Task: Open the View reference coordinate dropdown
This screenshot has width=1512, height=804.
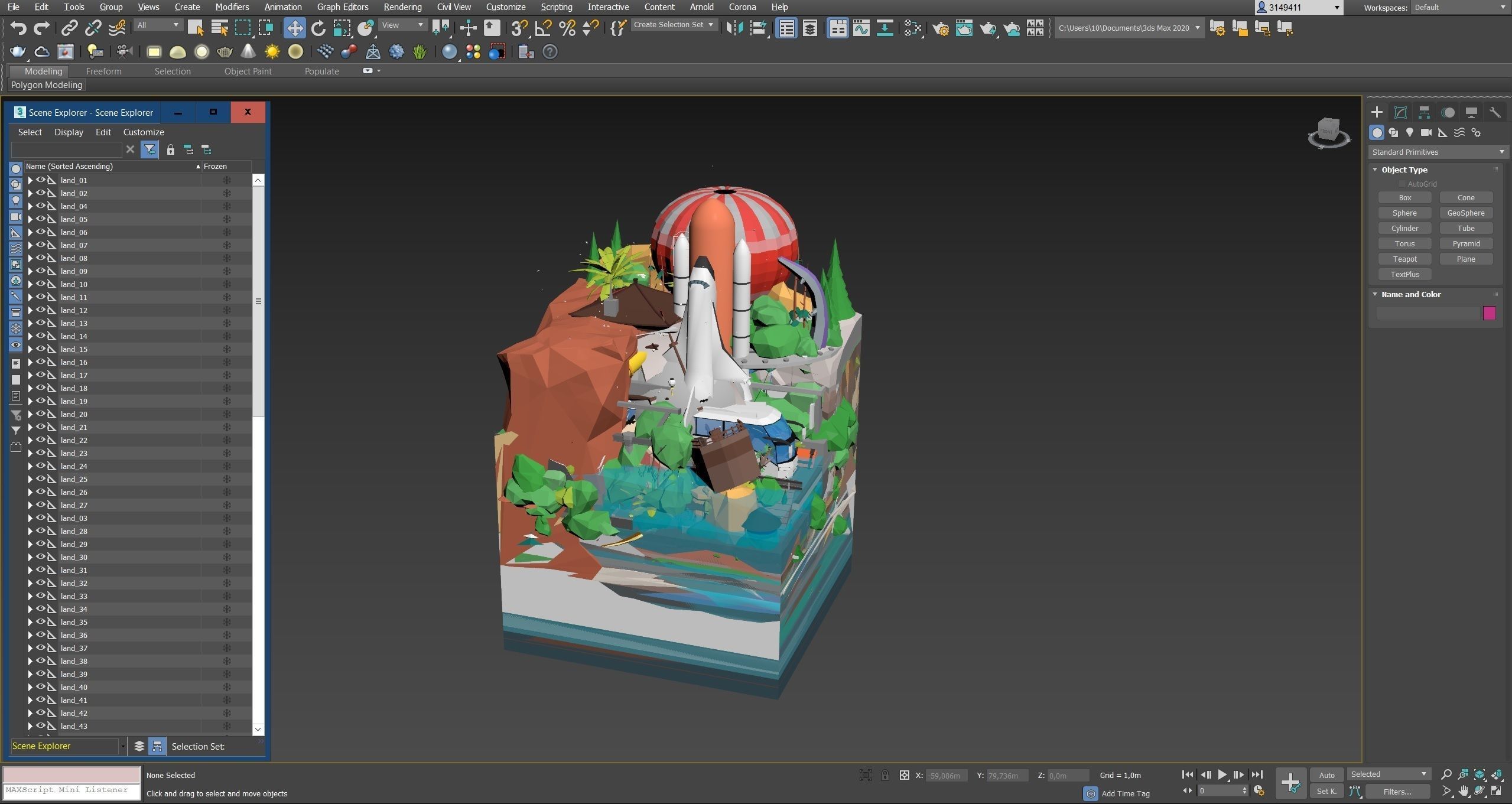Action: 402,25
